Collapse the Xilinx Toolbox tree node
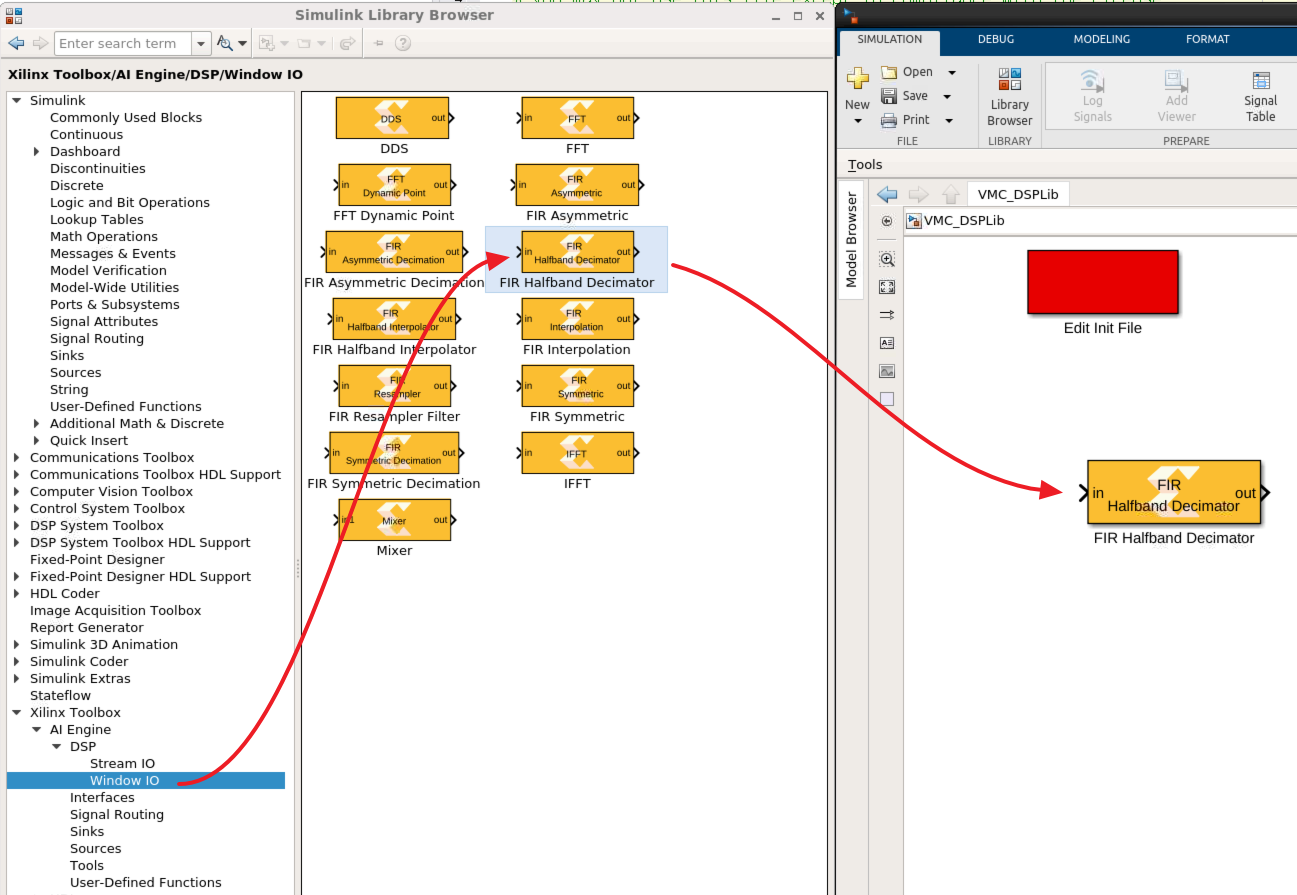Image resolution: width=1297 pixels, height=895 pixels. (x=16, y=713)
